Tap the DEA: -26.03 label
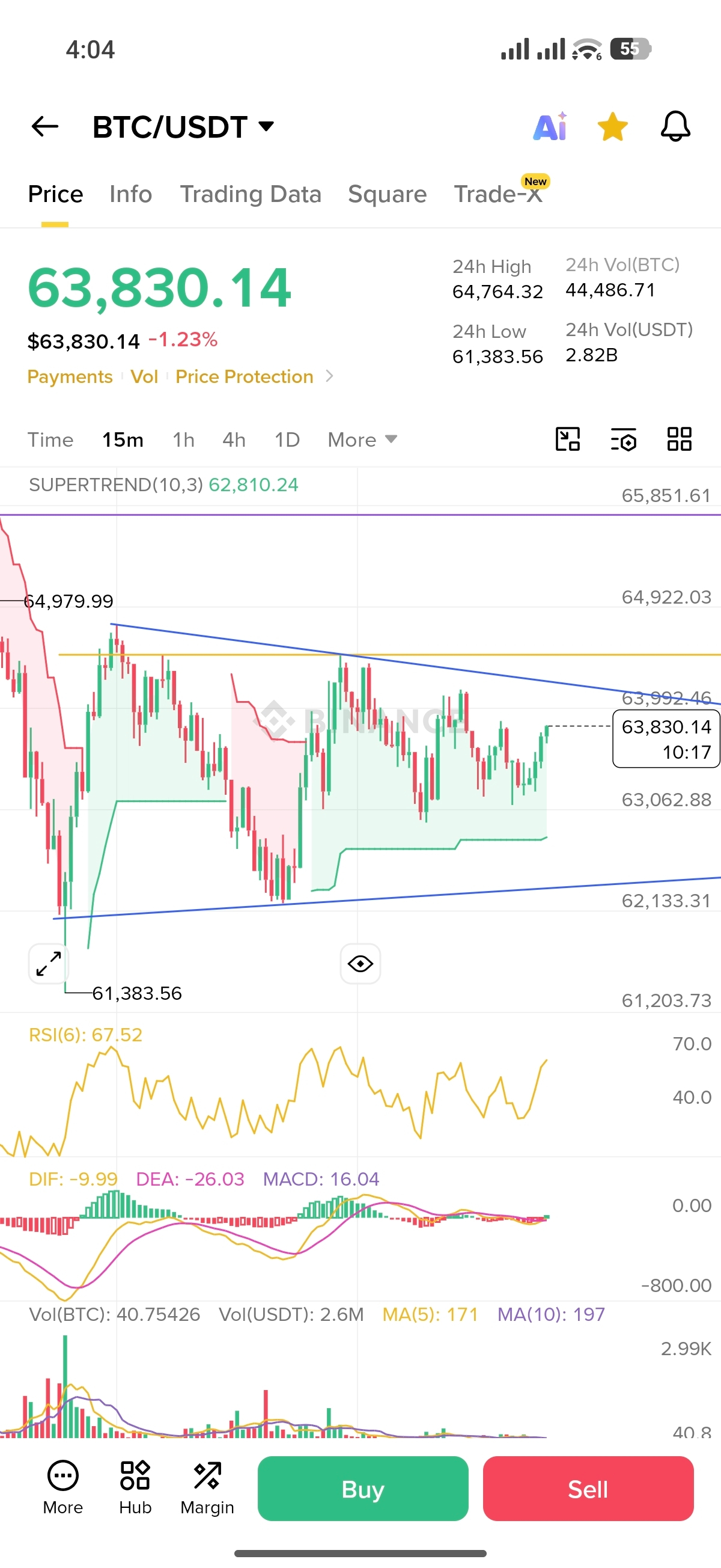Viewport: 721px width, 1568px height. coord(190,1179)
